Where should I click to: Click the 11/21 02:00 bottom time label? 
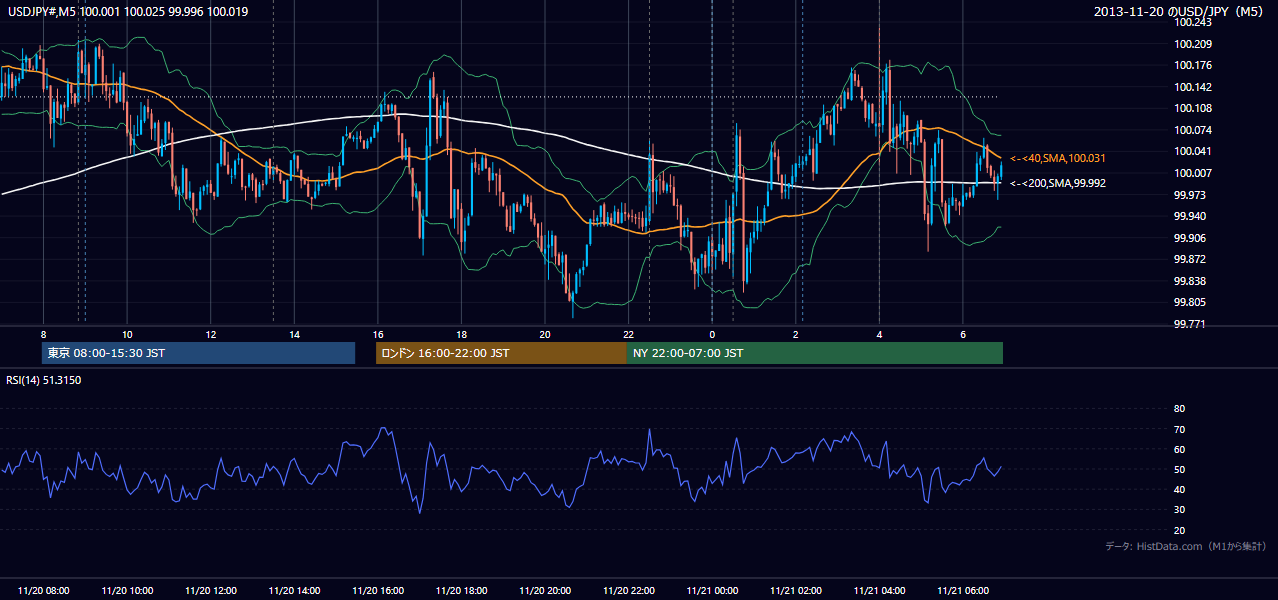click(x=795, y=591)
